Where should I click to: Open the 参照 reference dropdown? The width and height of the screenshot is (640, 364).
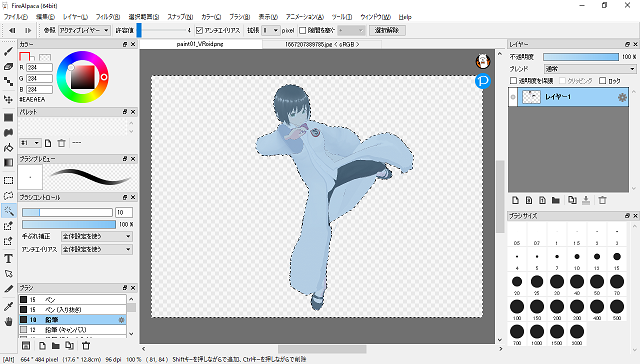84,30
